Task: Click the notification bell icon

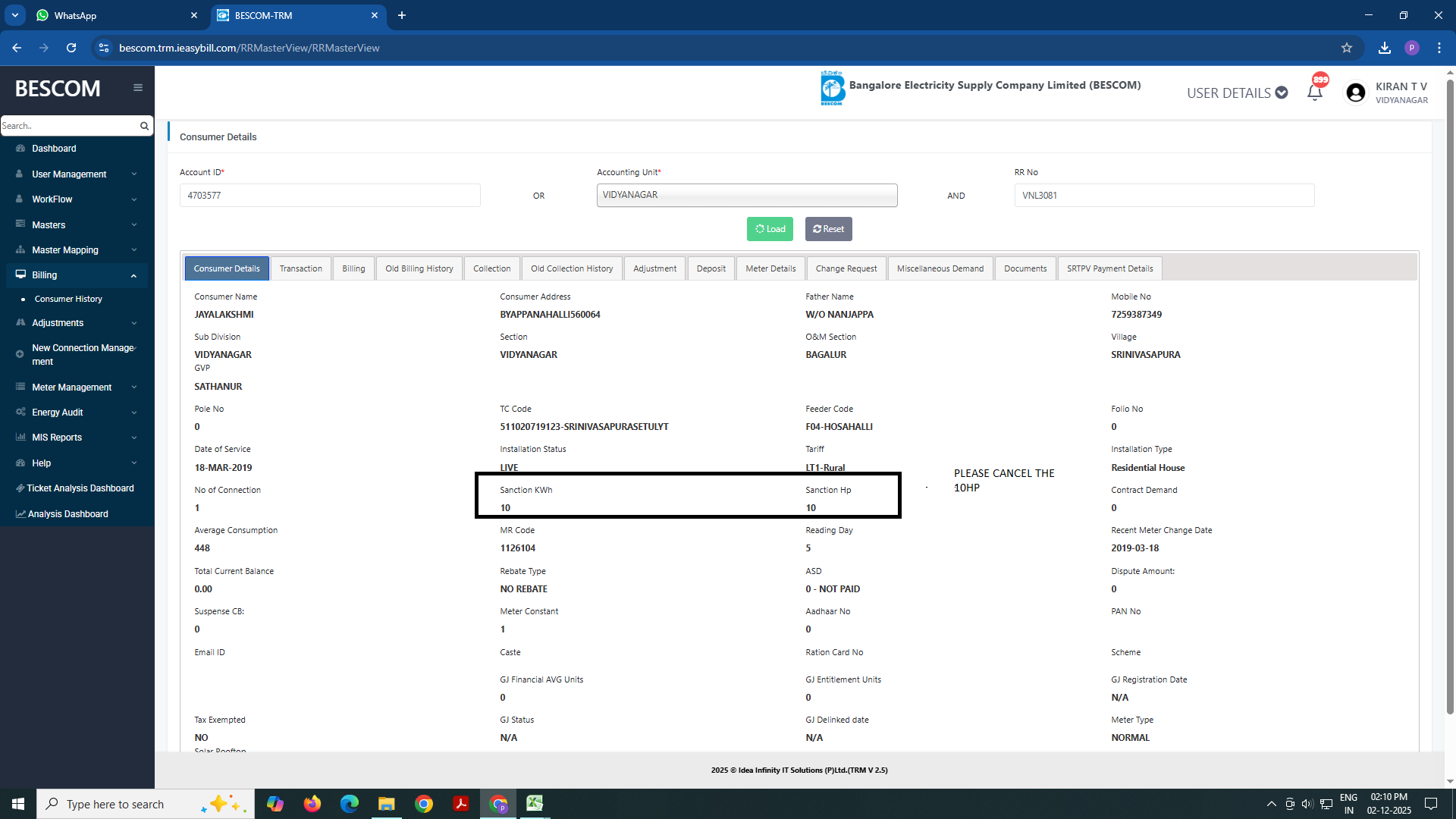Action: point(1315,93)
